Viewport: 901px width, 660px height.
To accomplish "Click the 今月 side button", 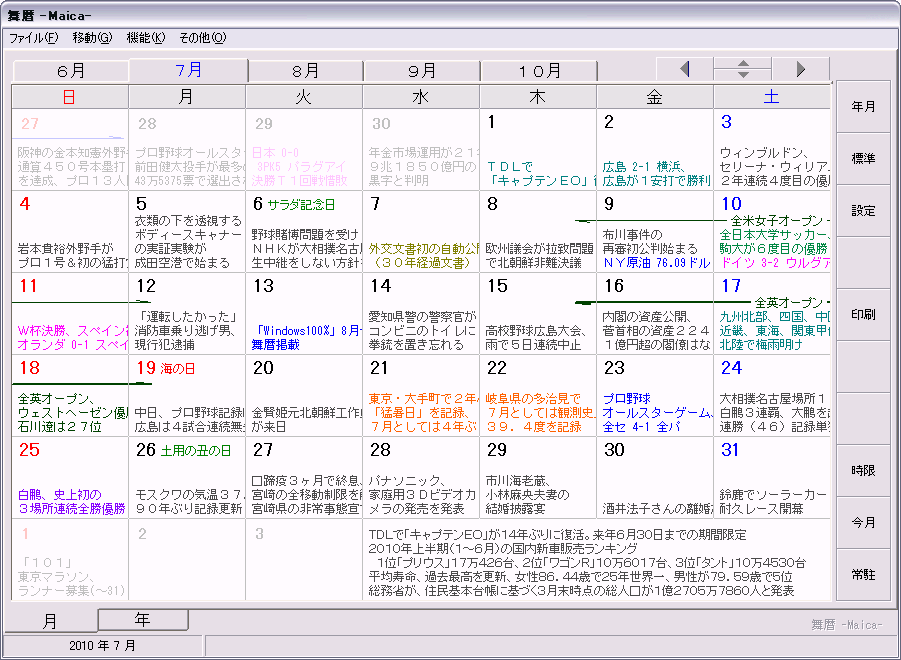I will point(863,523).
